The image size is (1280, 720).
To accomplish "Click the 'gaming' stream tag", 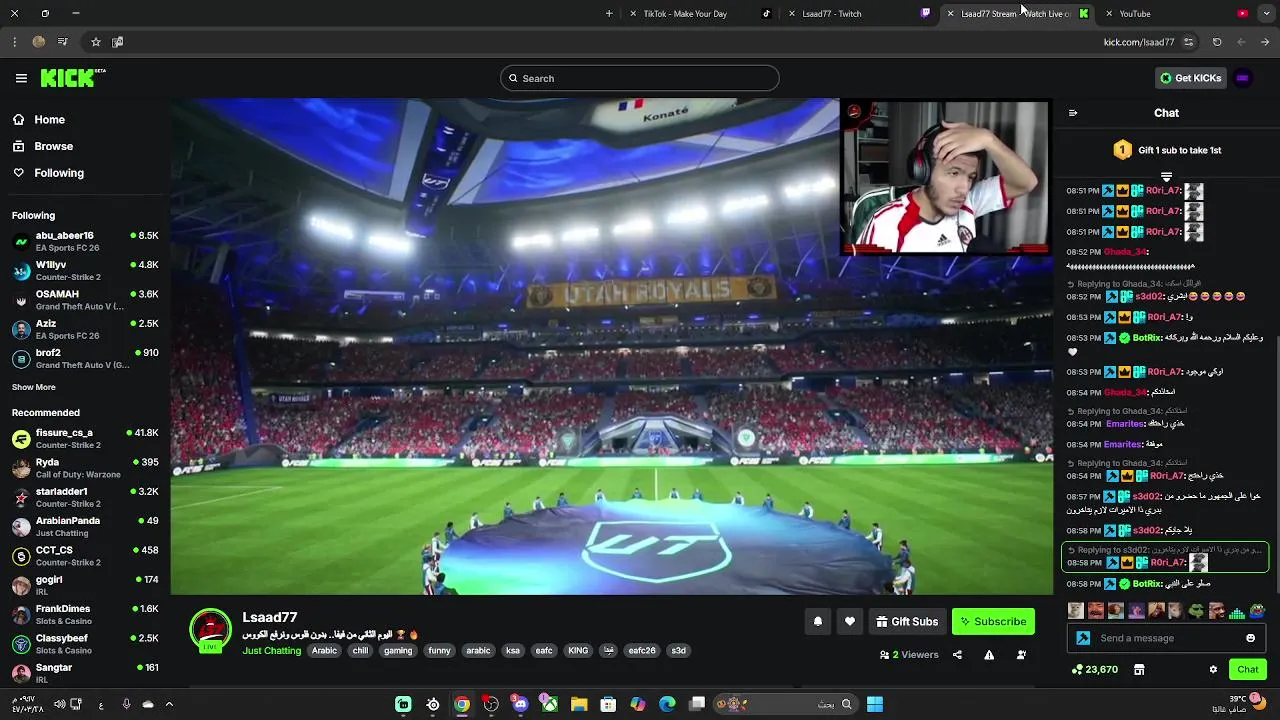I will pos(398,651).
